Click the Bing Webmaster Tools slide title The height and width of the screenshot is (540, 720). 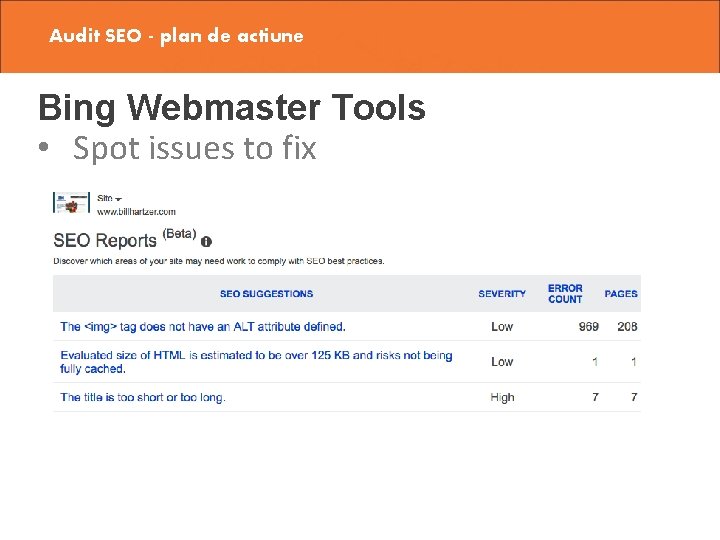click(232, 108)
